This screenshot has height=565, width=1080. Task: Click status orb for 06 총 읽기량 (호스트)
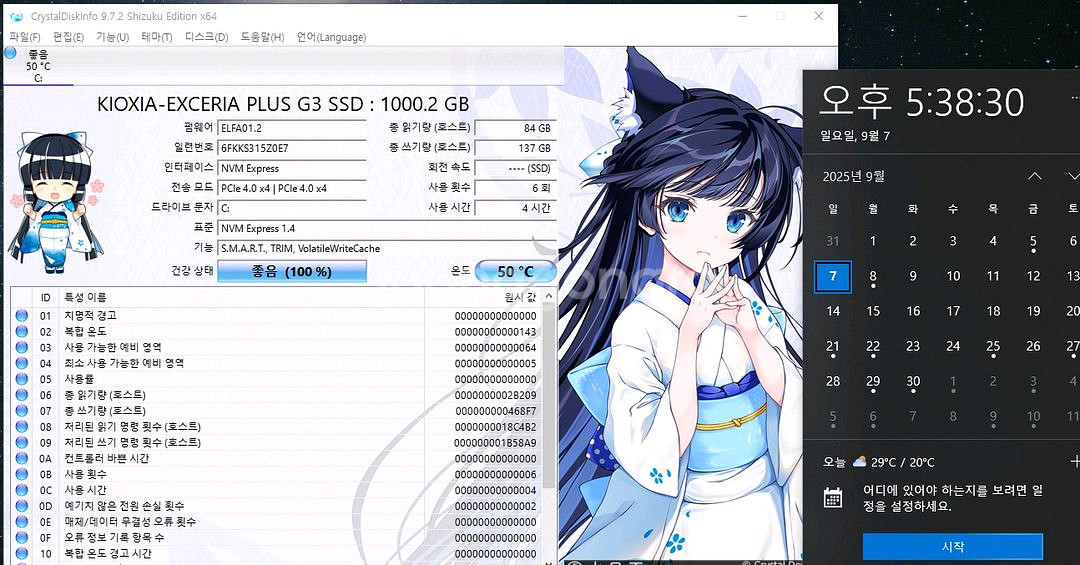pyautogui.click(x=21, y=395)
